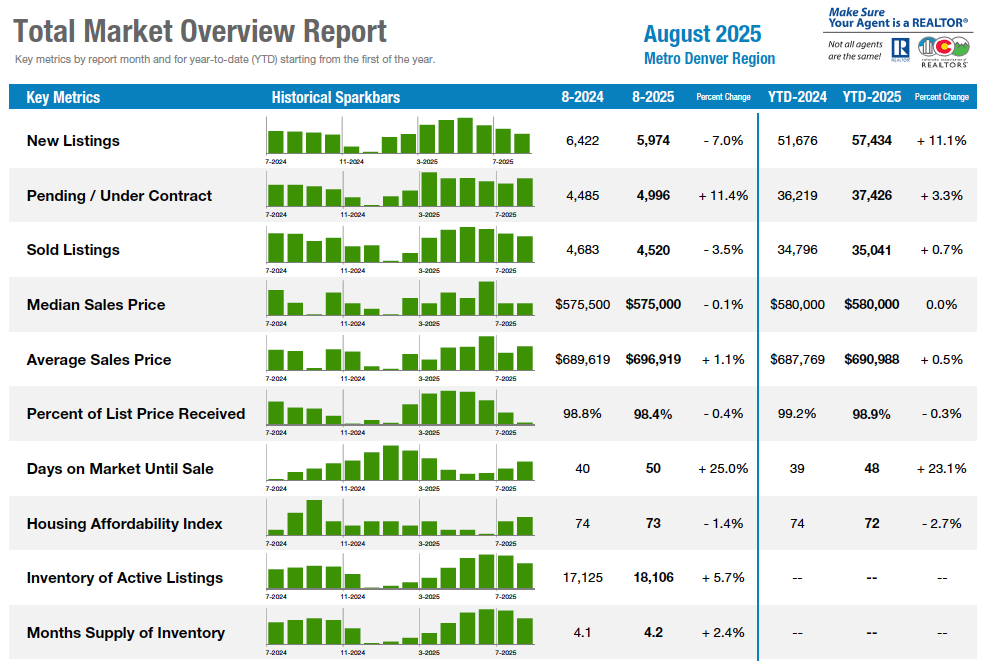The width and height of the screenshot is (1000, 668).
Task: Click the 8-2025 column header
Action: pos(653,98)
